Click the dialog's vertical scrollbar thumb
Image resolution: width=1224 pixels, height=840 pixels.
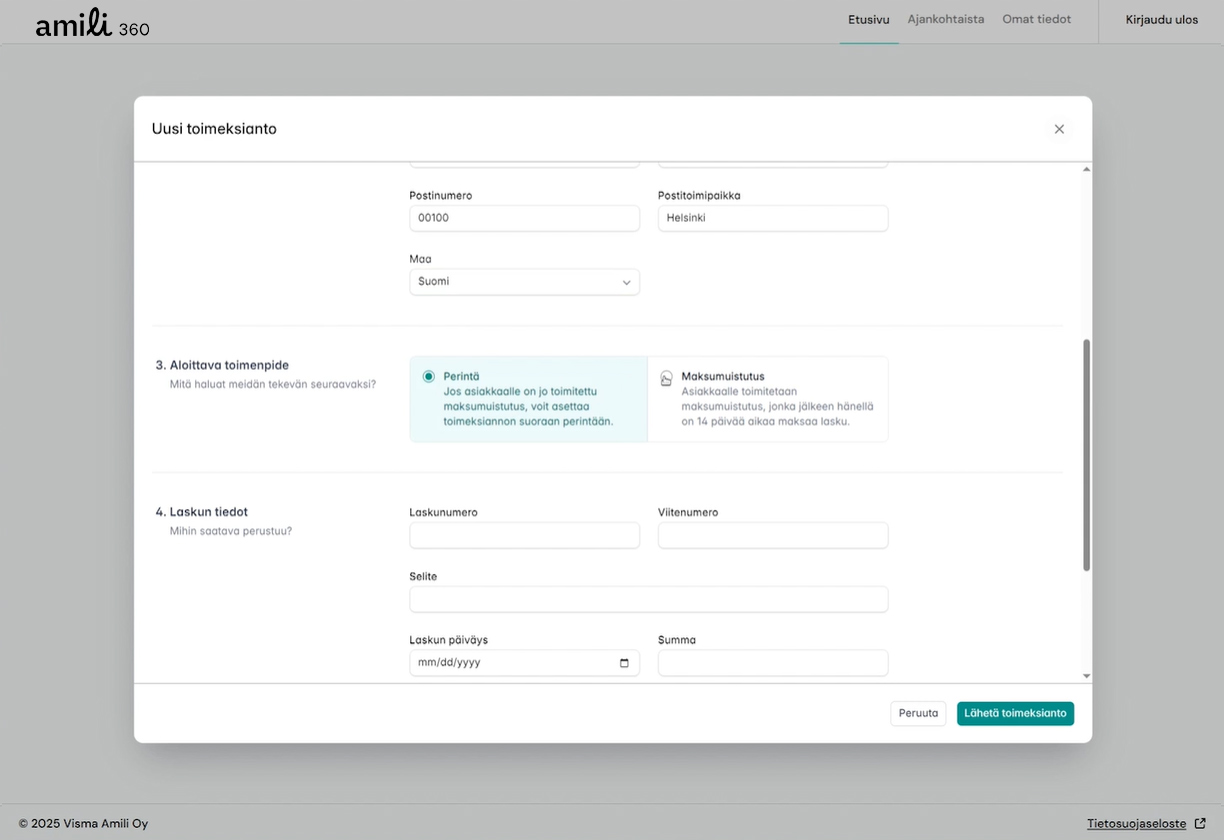pyautogui.click(x=1086, y=455)
